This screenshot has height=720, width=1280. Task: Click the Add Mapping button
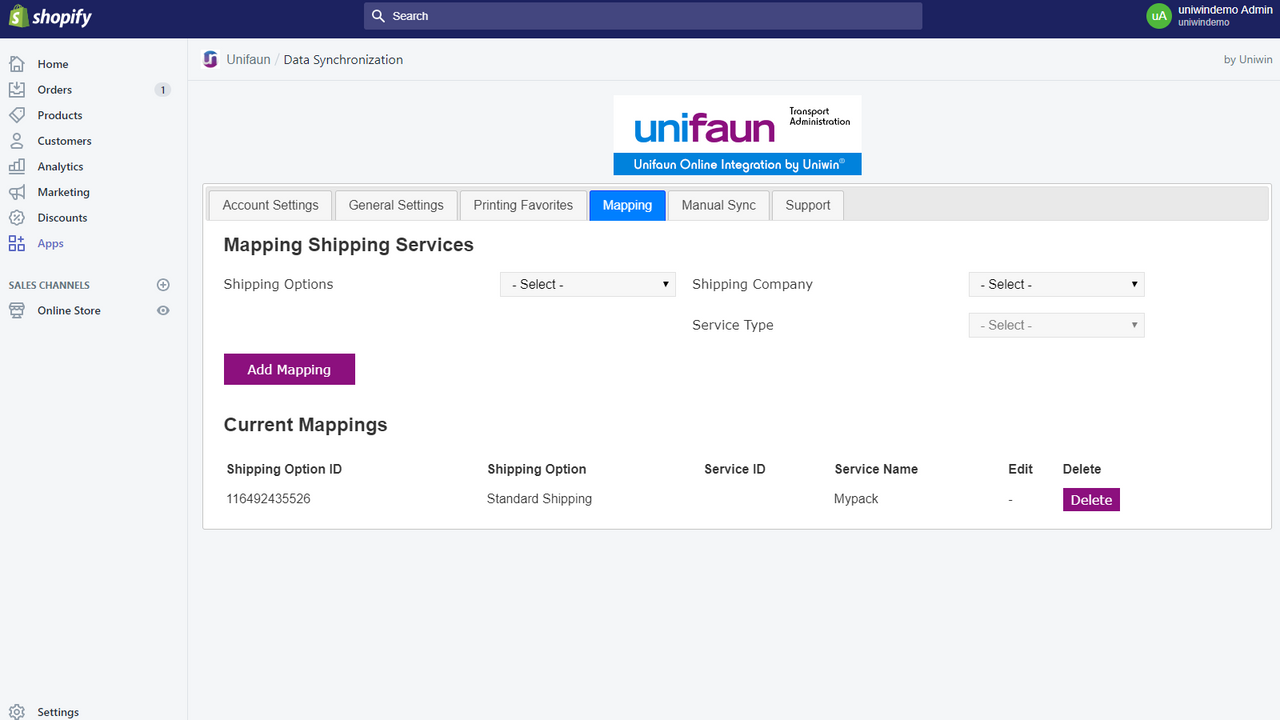click(x=289, y=369)
